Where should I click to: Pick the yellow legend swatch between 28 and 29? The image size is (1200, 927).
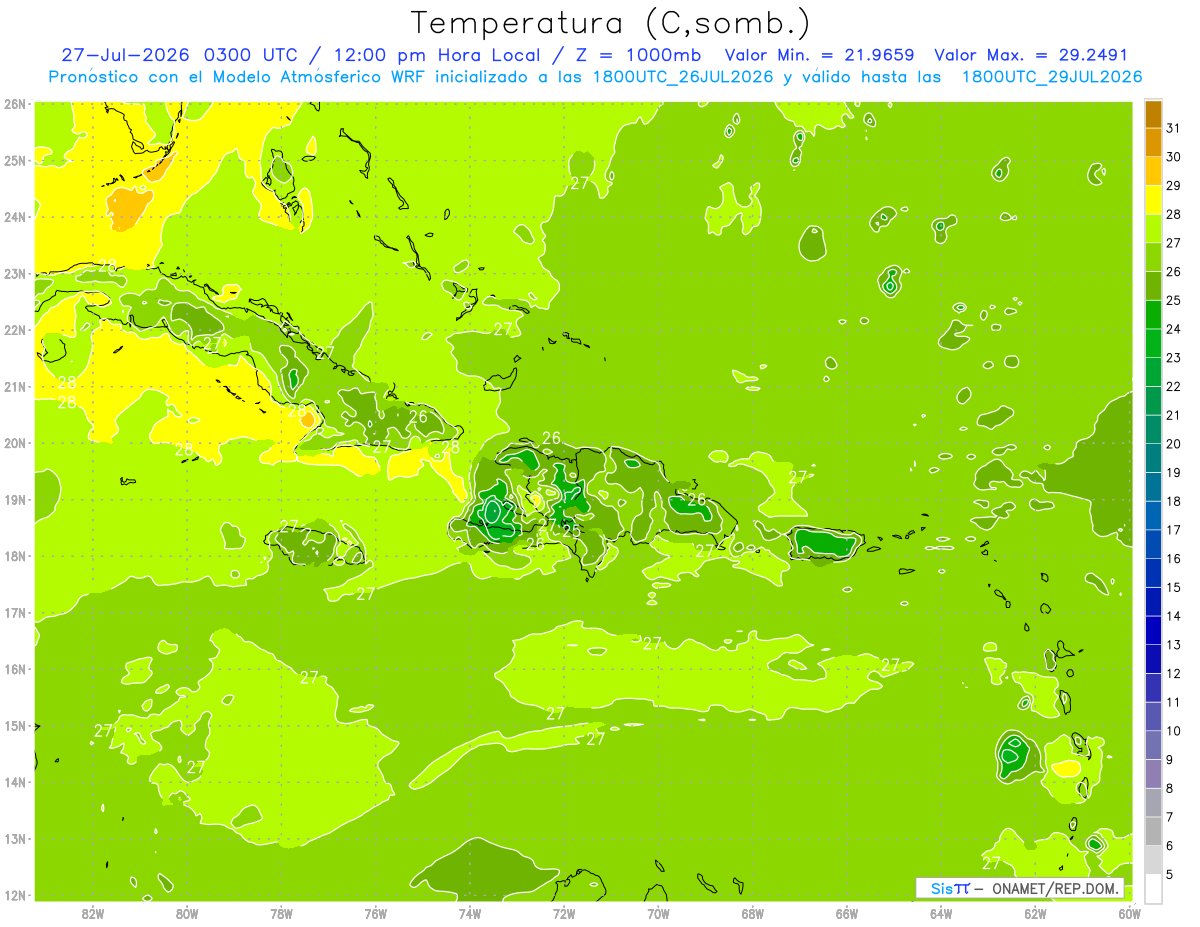pos(1153,200)
